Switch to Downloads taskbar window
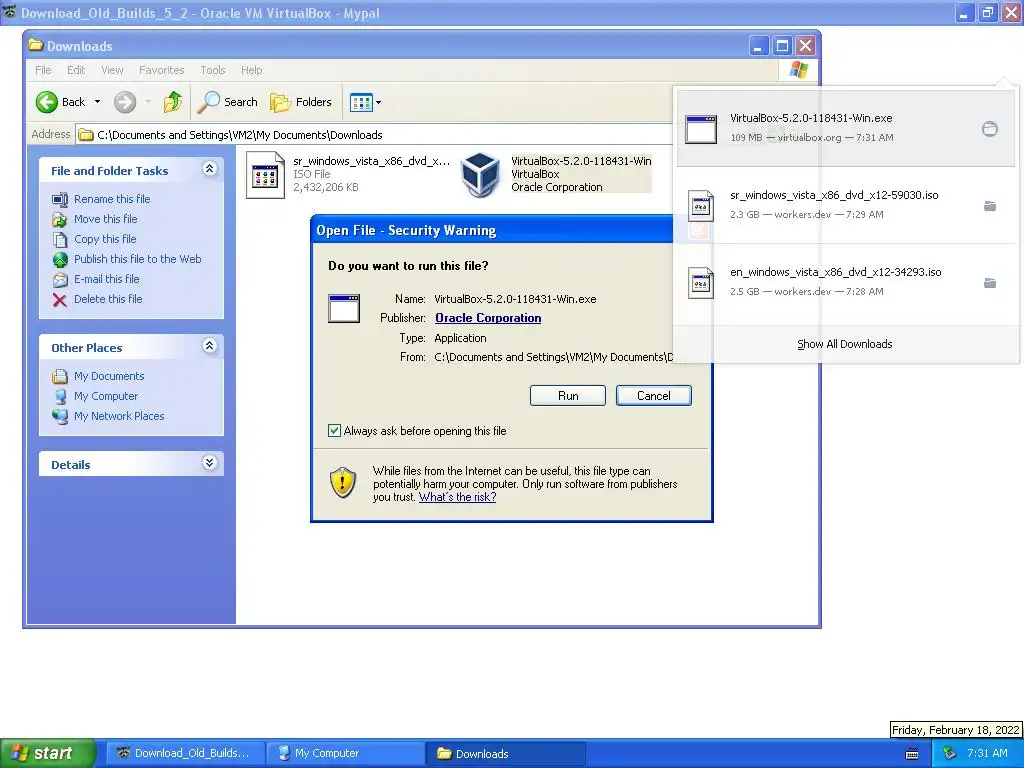This screenshot has height=768, width=1024. (x=506, y=753)
